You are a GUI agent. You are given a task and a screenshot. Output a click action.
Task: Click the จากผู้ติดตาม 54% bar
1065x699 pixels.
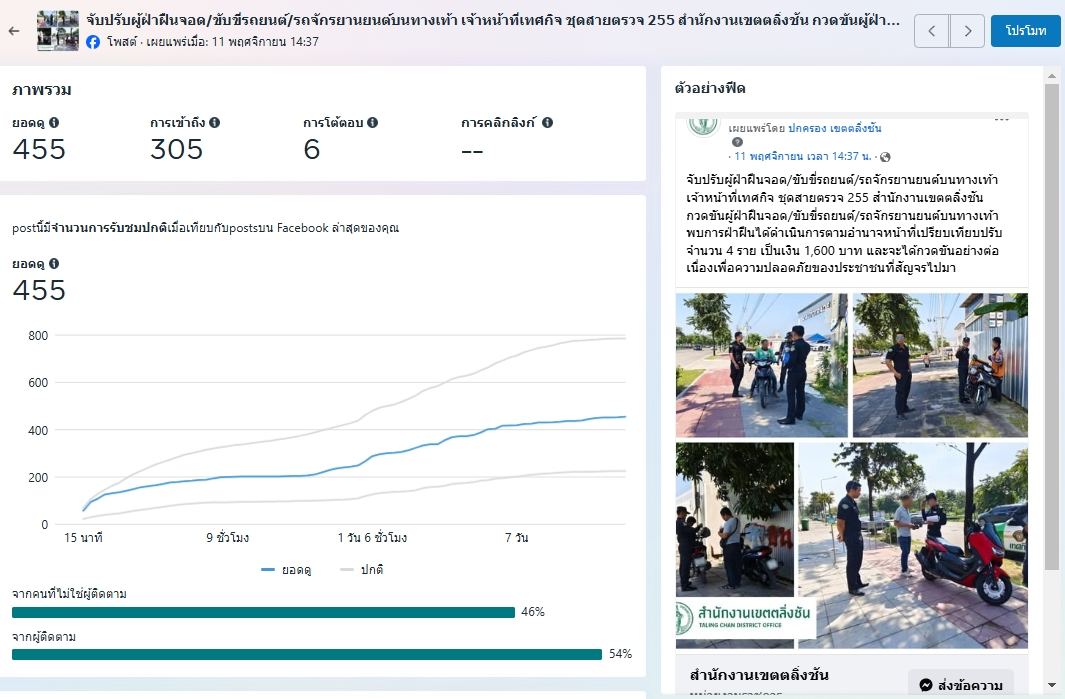click(x=307, y=654)
